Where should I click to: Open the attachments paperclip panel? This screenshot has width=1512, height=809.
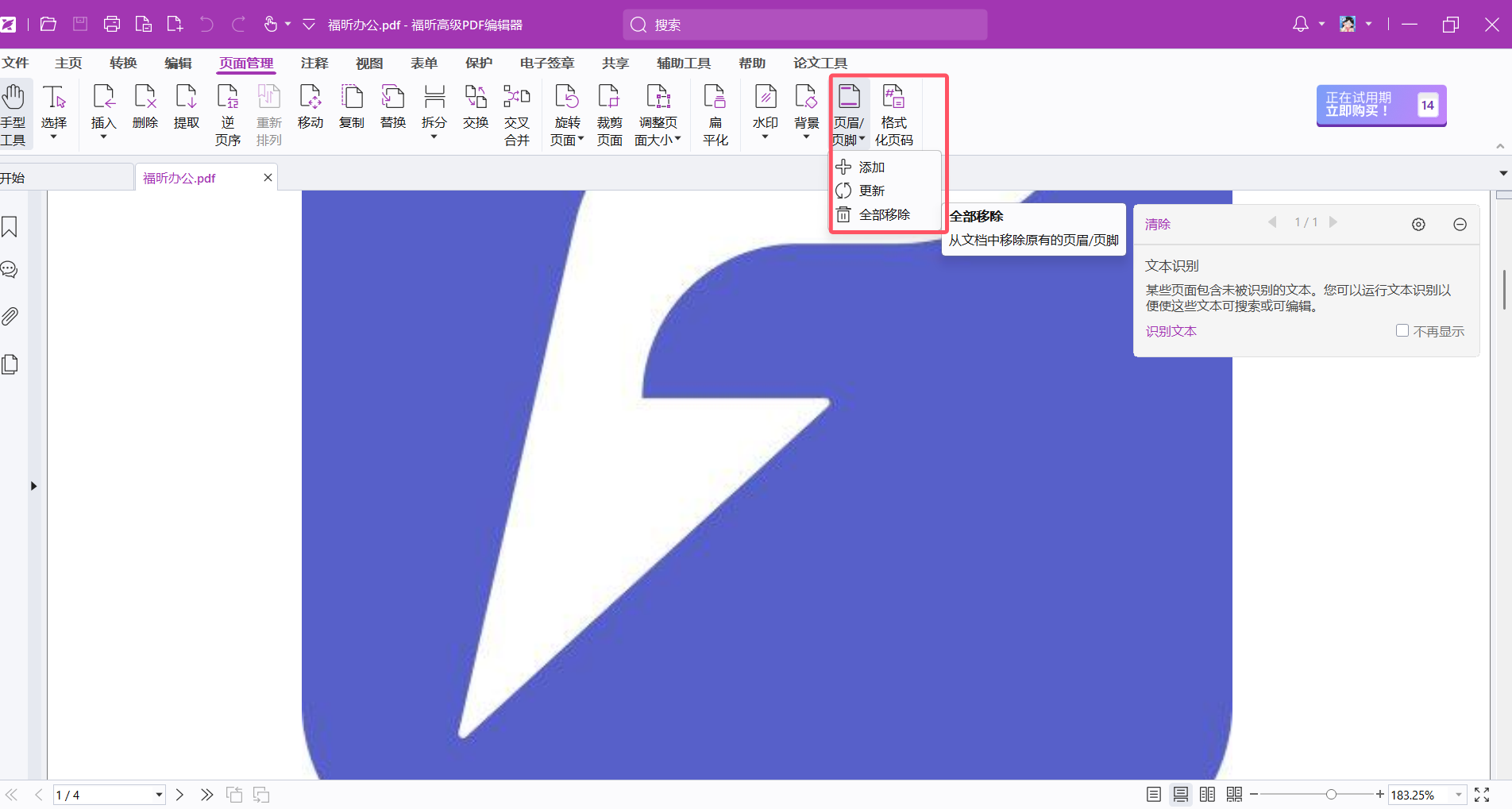[x=10, y=317]
